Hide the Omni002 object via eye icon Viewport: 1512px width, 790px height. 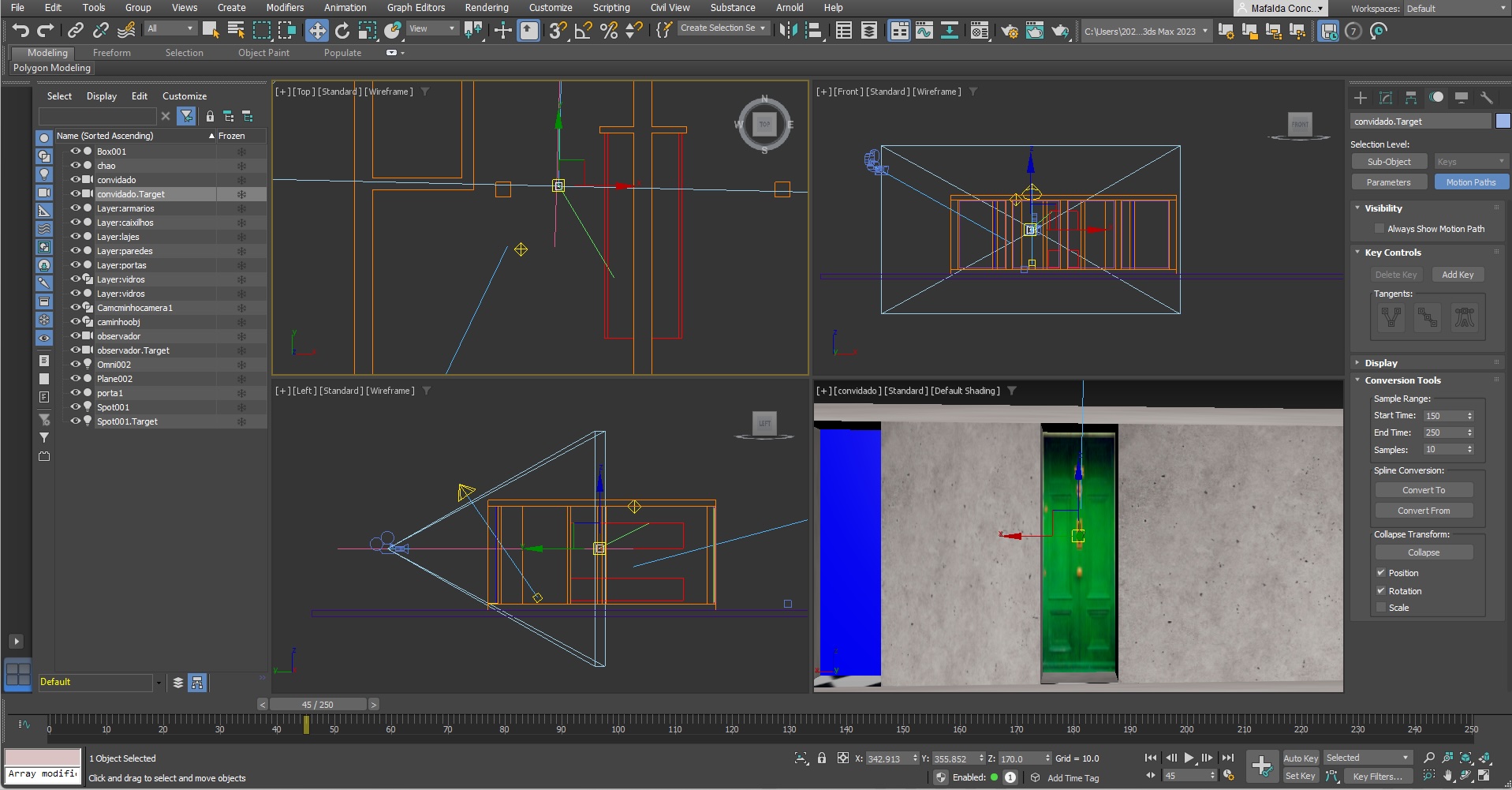[76, 365]
